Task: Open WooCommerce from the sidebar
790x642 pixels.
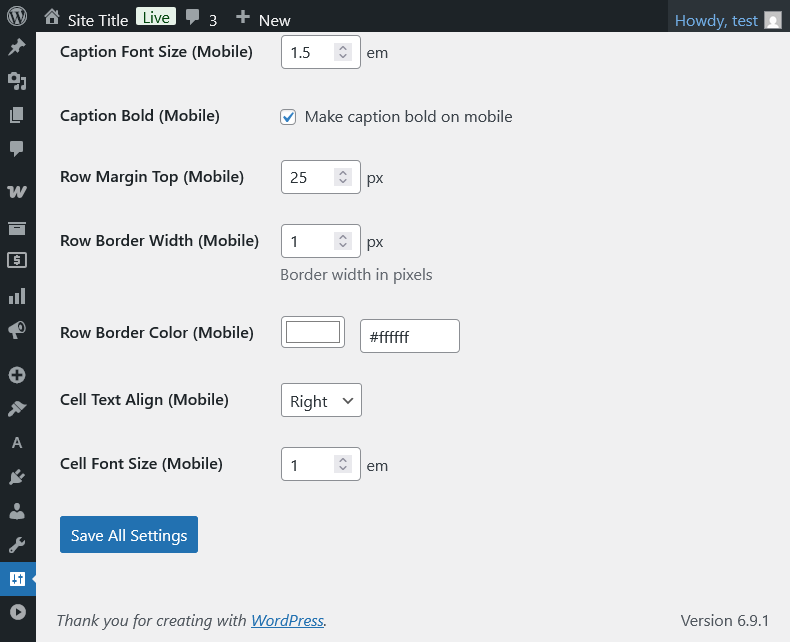Action: coord(17,191)
